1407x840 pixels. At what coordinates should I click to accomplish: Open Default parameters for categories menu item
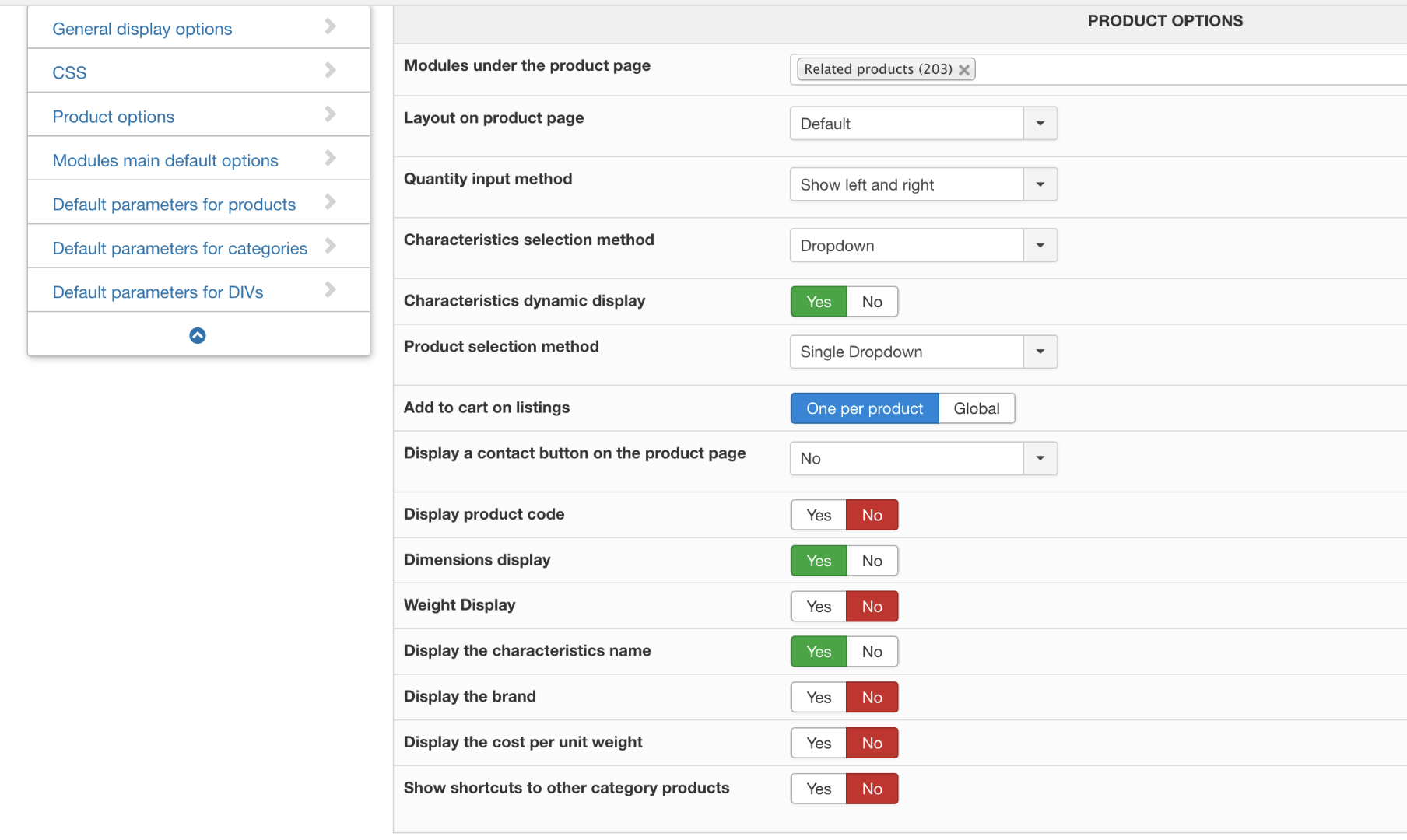click(180, 248)
